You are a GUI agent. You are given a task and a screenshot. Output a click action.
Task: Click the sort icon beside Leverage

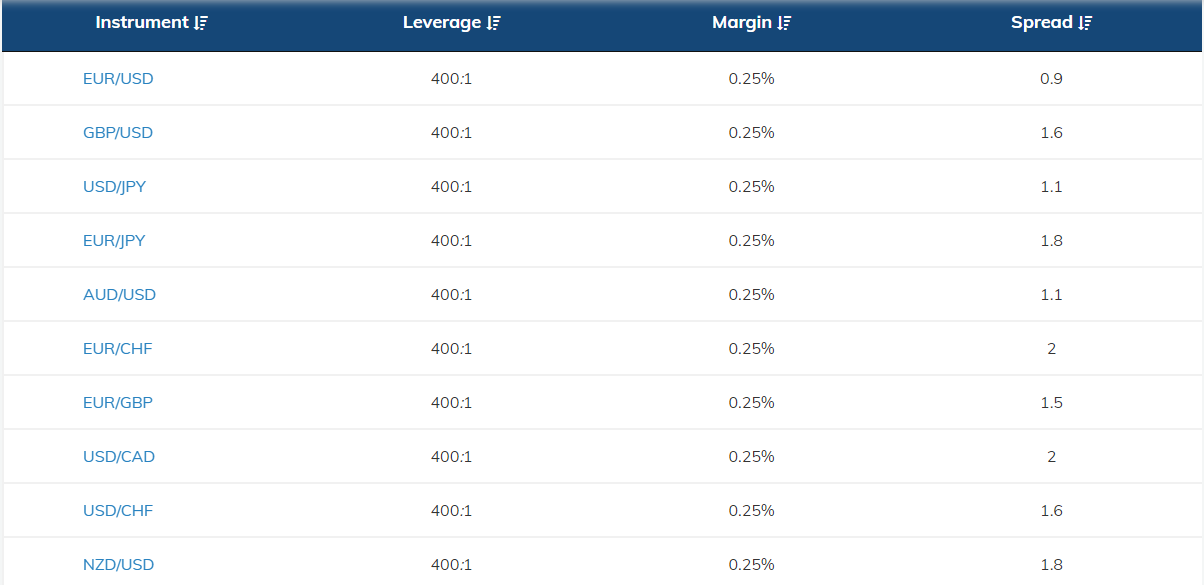tap(494, 23)
